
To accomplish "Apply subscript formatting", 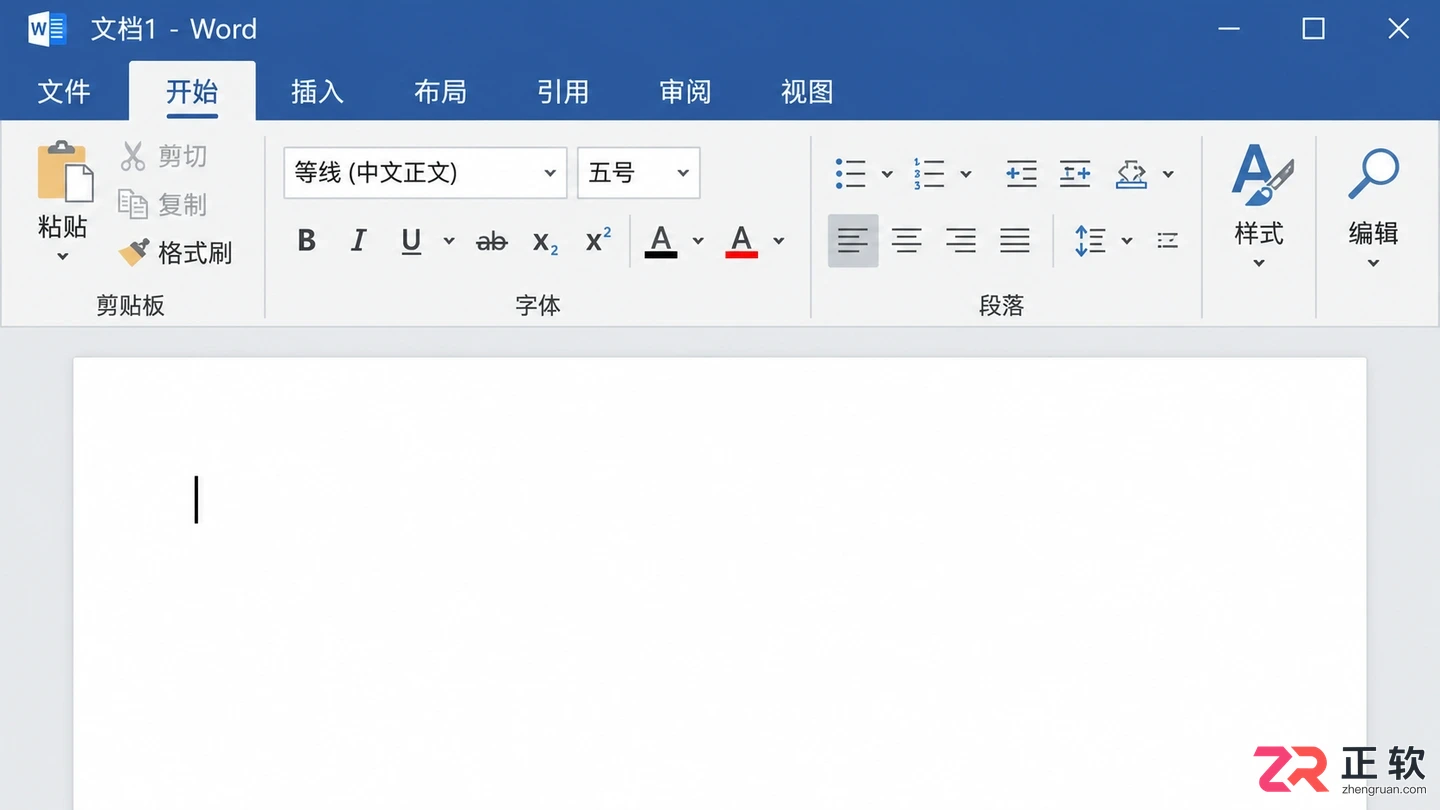I will (x=545, y=241).
